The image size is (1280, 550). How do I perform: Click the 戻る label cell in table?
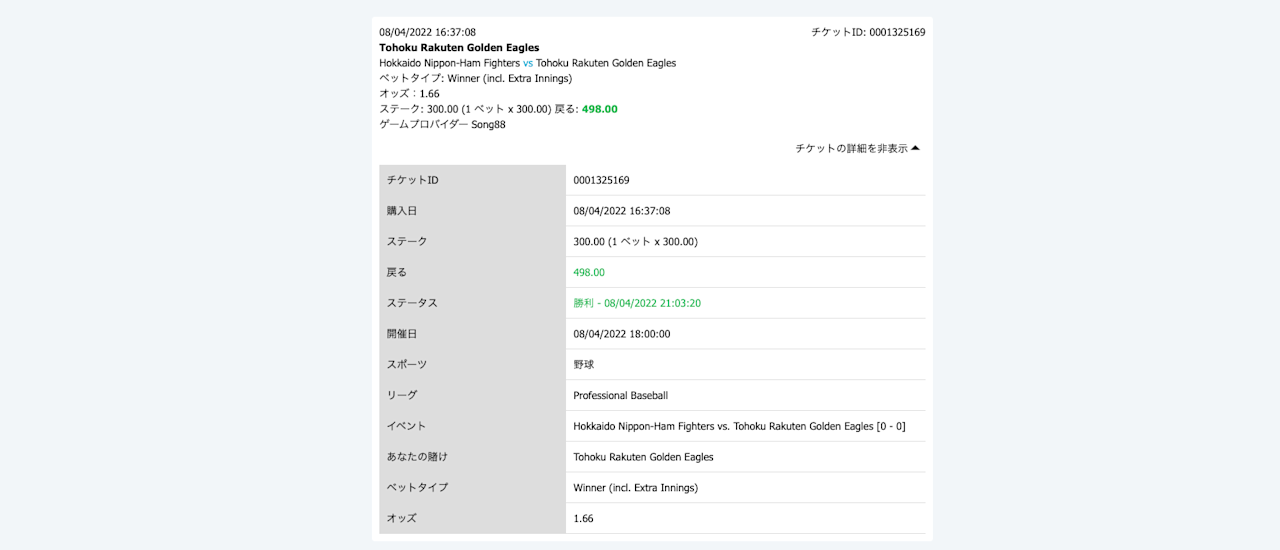(x=472, y=272)
